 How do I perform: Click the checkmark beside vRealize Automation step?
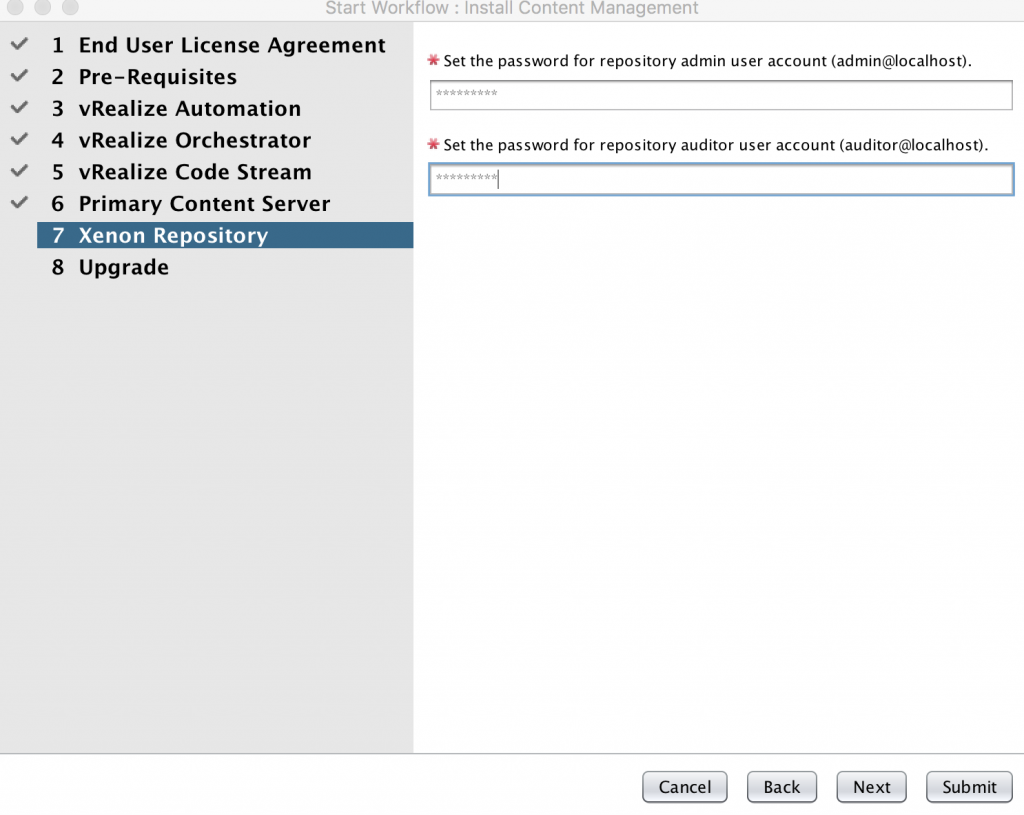pyautogui.click(x=18, y=108)
